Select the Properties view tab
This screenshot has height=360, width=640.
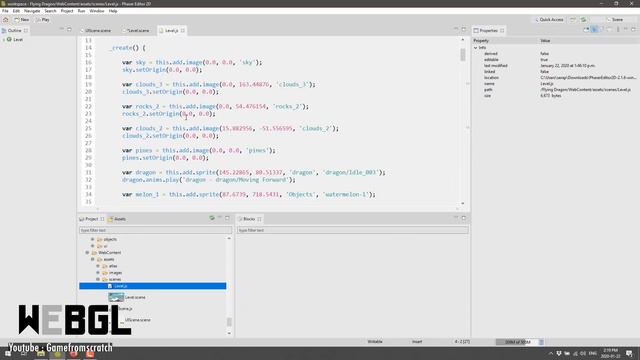pos(488,31)
